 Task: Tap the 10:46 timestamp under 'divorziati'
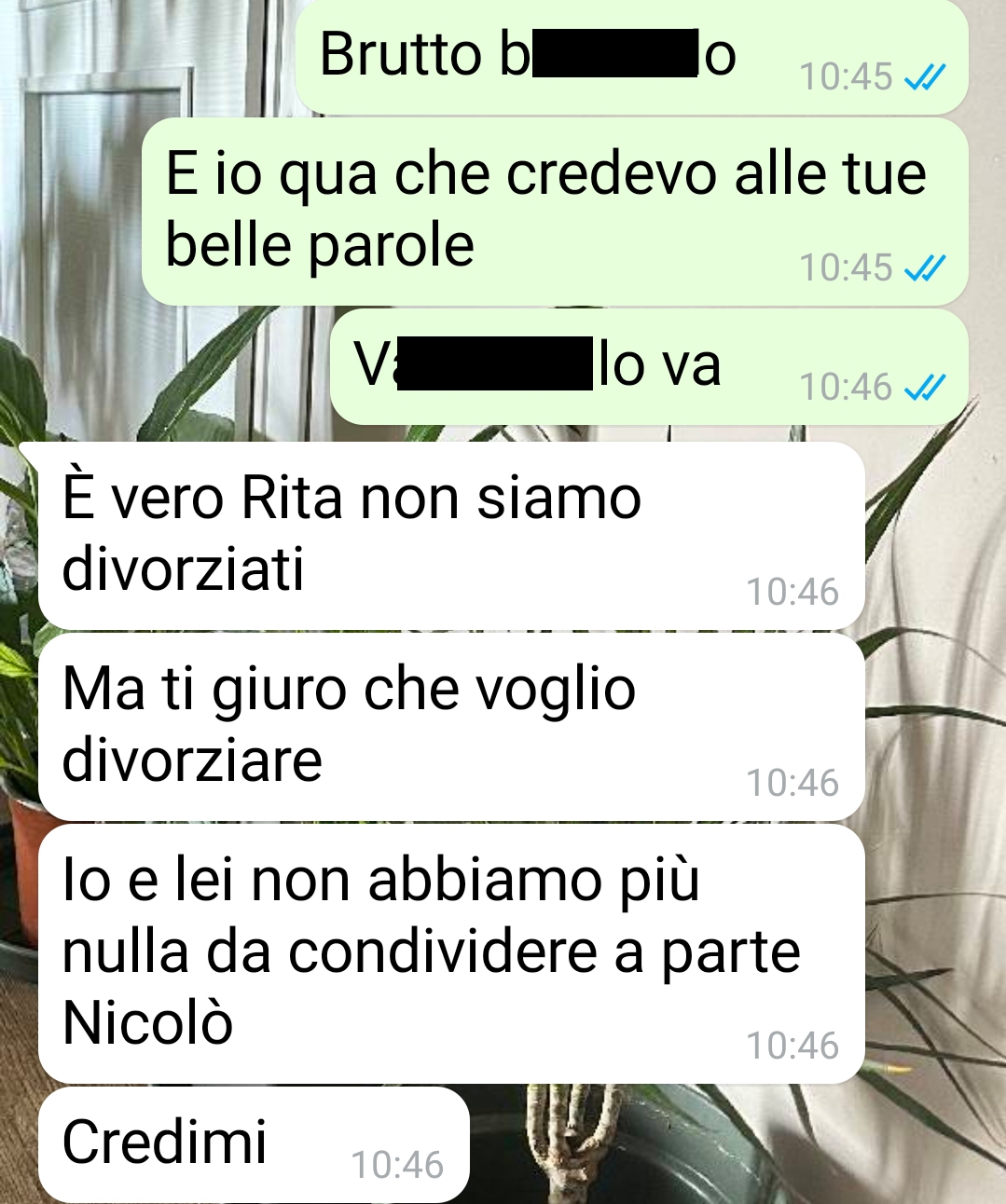coord(792,592)
